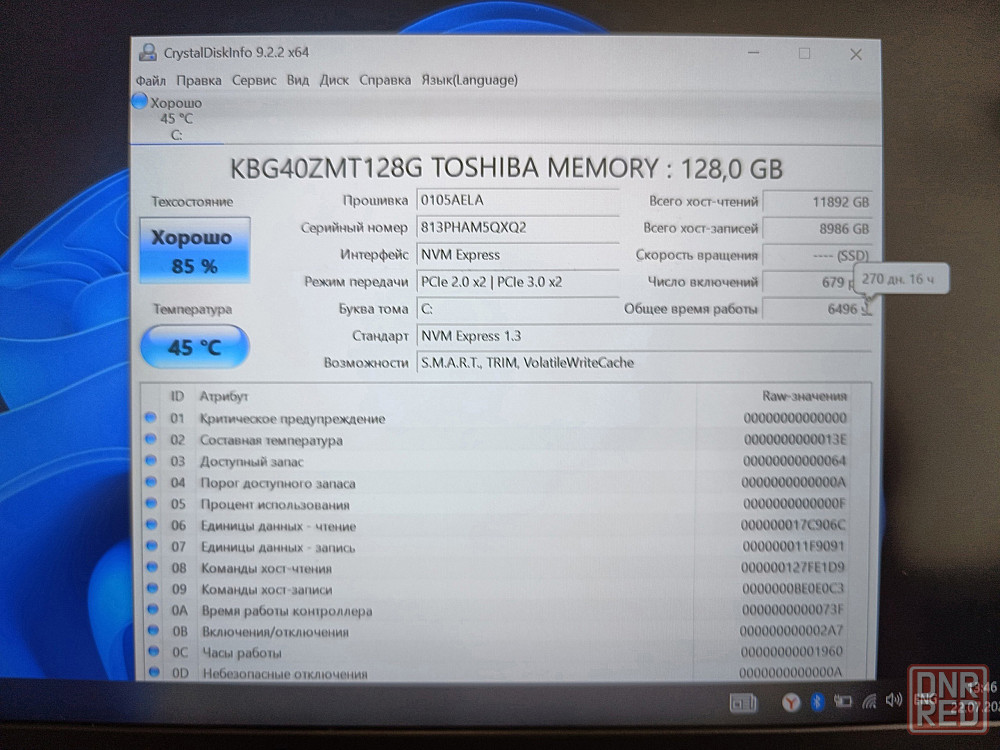Click the Yandex icon in the system tray

click(x=791, y=702)
